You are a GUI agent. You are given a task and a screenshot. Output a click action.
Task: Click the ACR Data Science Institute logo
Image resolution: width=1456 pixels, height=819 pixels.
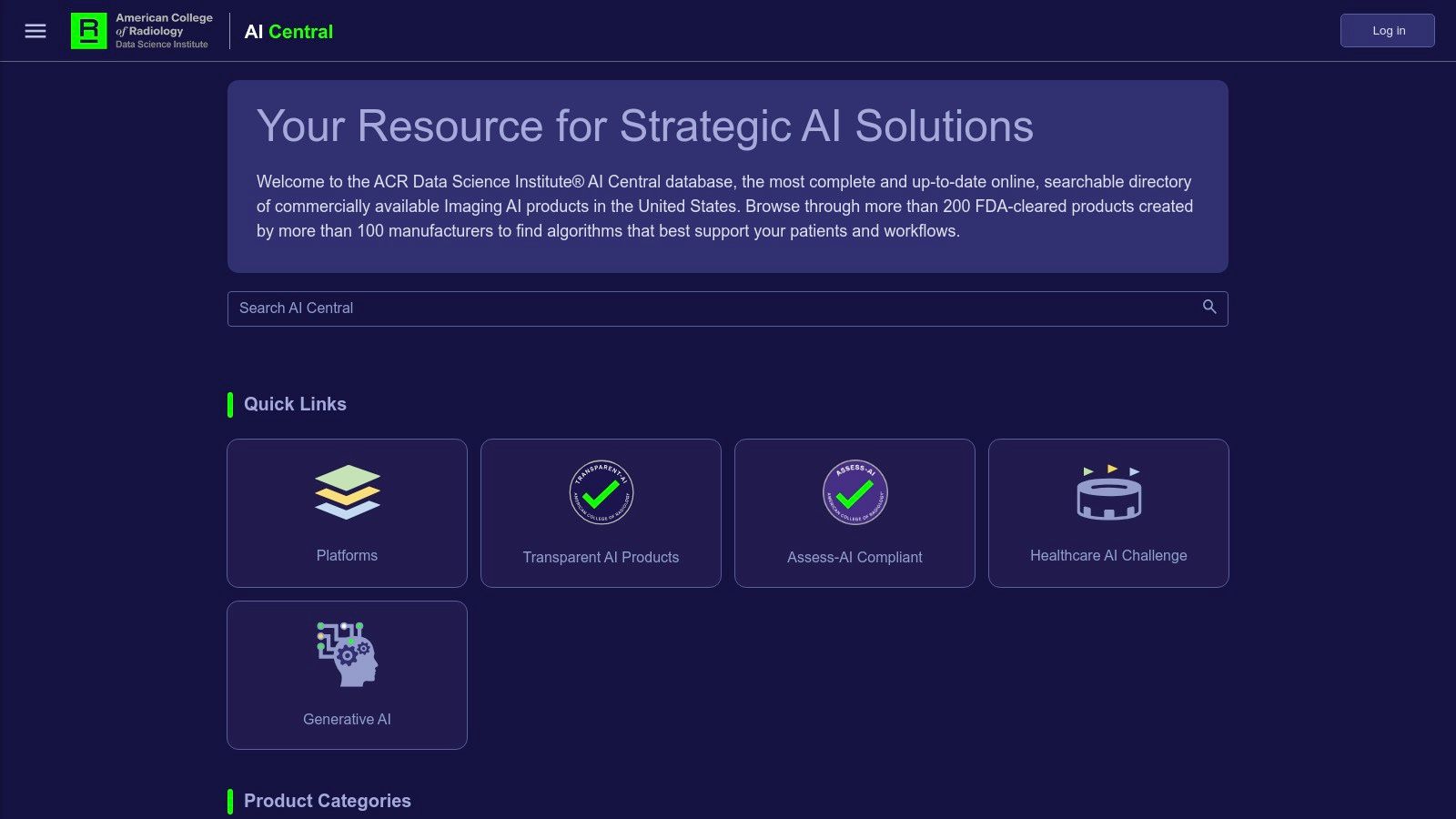coord(141,30)
